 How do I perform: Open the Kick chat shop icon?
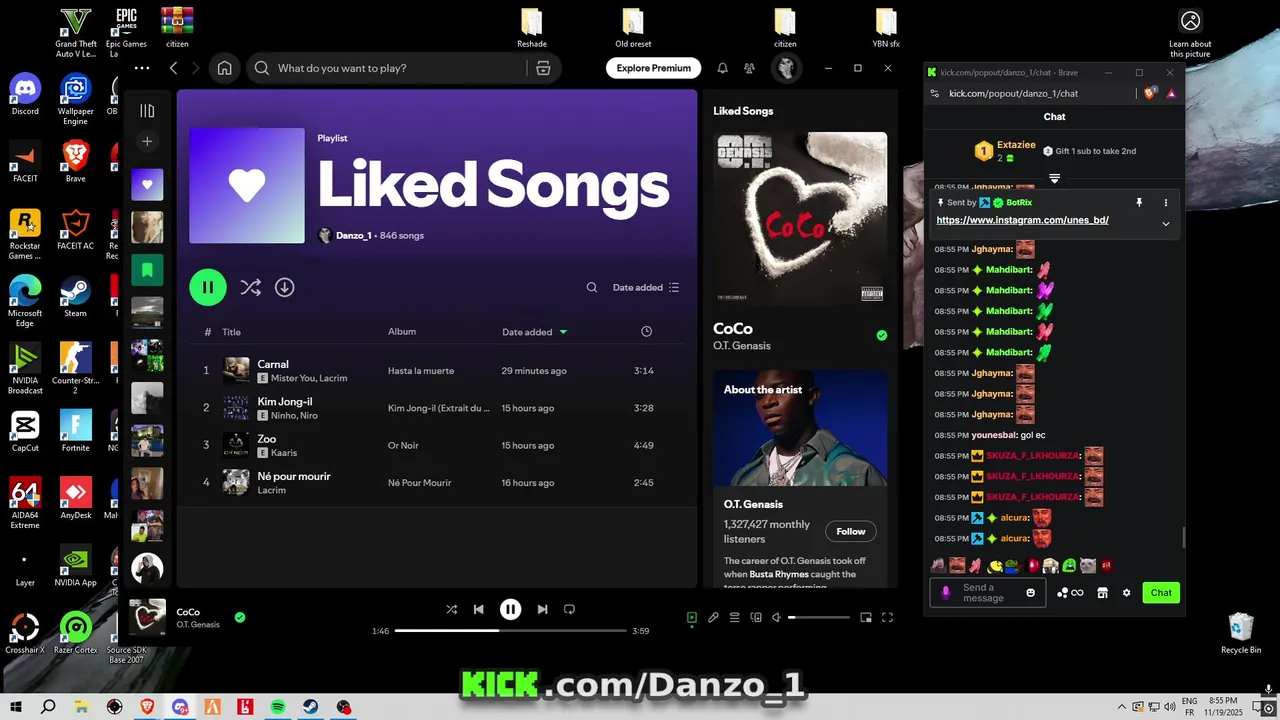point(1102,593)
